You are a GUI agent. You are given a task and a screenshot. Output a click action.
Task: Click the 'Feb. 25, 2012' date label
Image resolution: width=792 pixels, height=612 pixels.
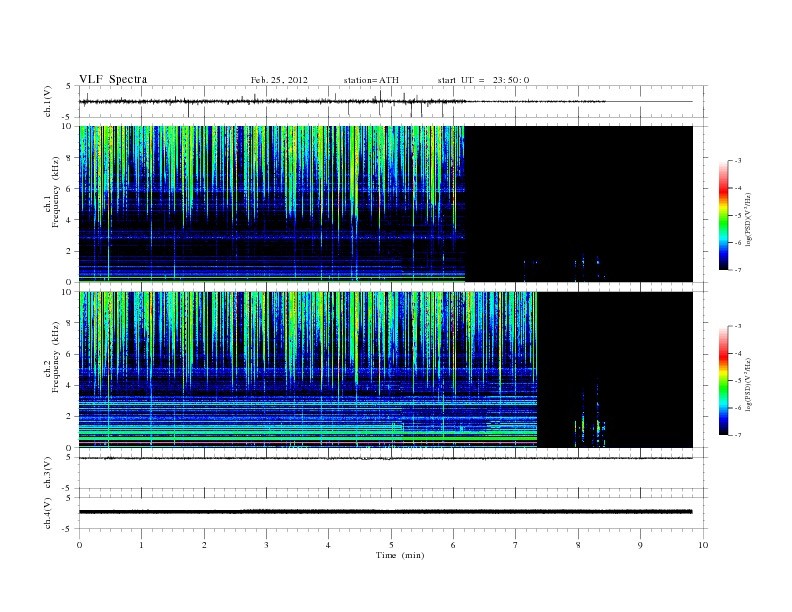(279, 80)
